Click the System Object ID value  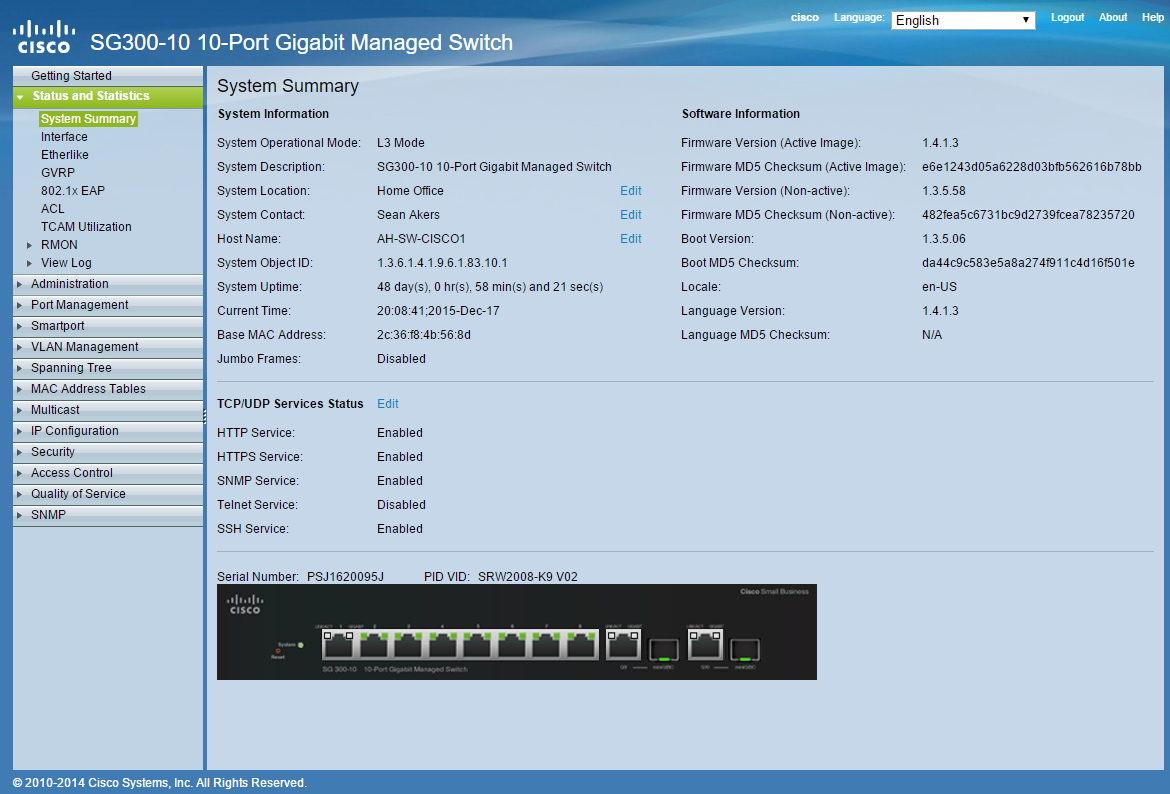pos(442,262)
